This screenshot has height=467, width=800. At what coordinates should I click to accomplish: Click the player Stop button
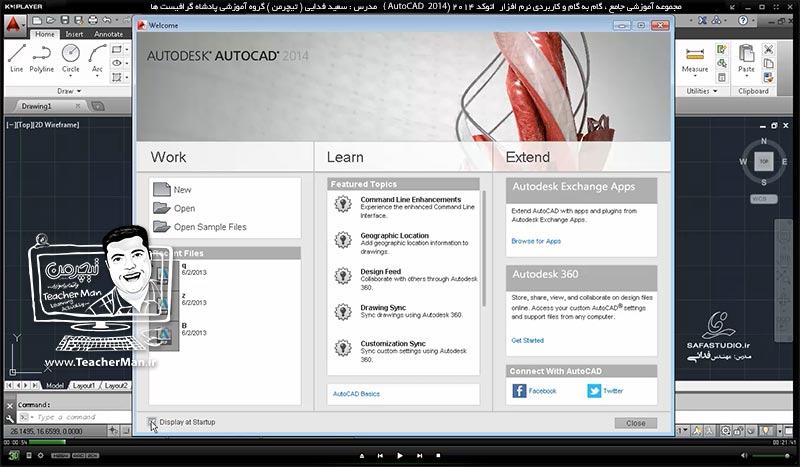[x=438, y=455]
